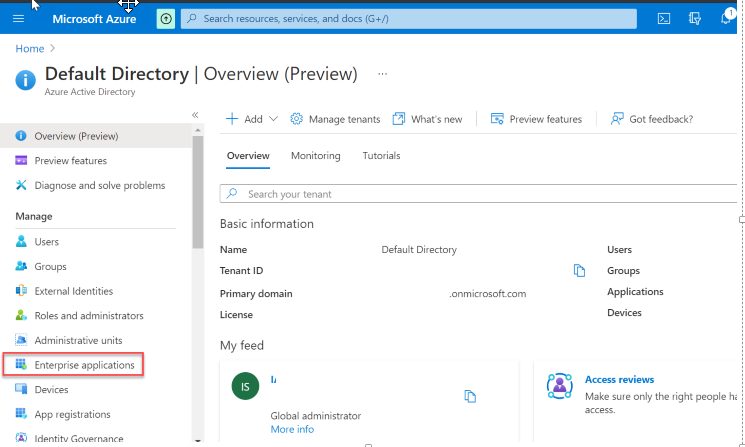Click the Overview info icon beside the page title

click(25, 80)
